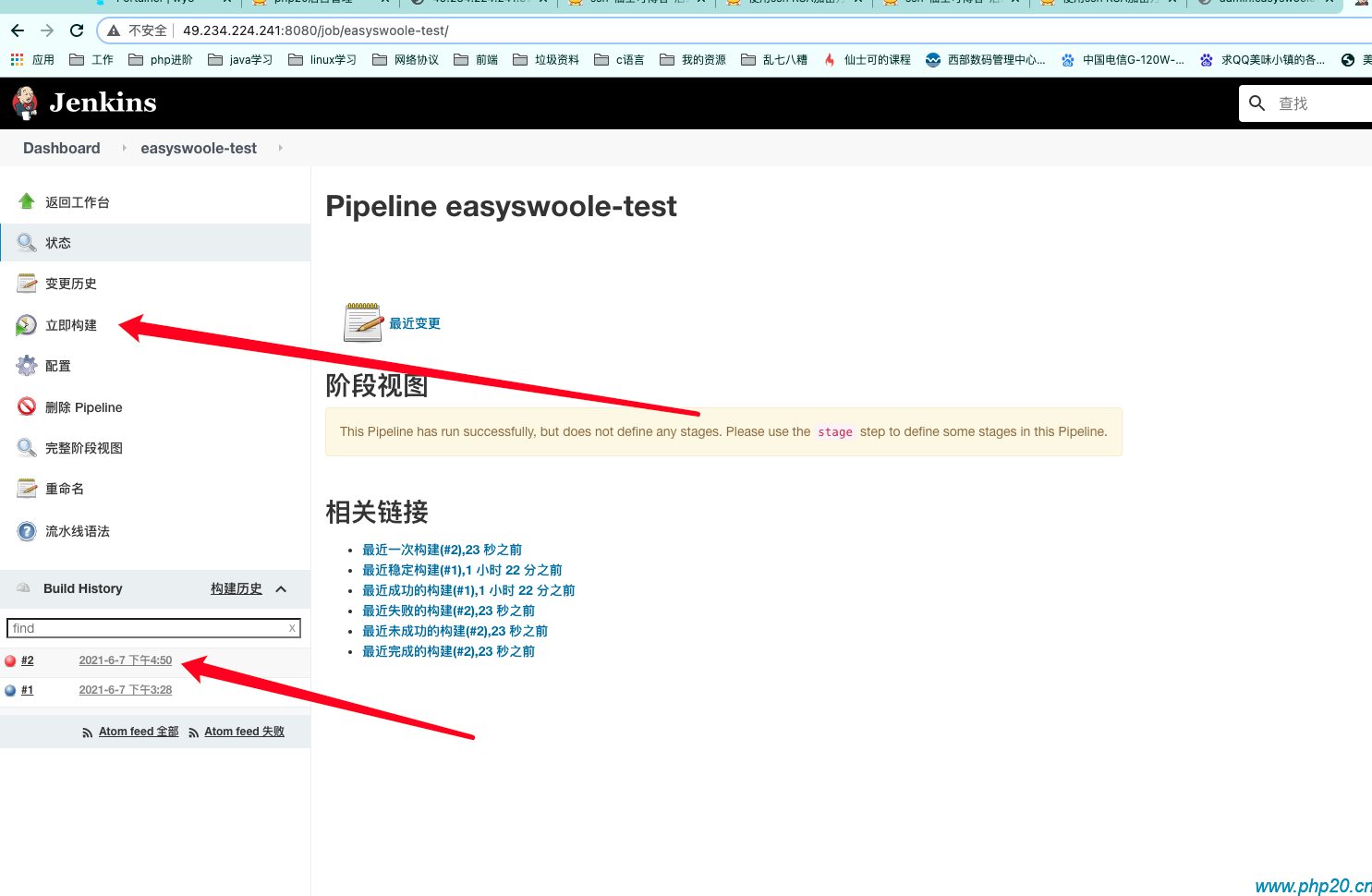Clear the find box with the x icon
The image size is (1372, 896).
[x=292, y=628]
